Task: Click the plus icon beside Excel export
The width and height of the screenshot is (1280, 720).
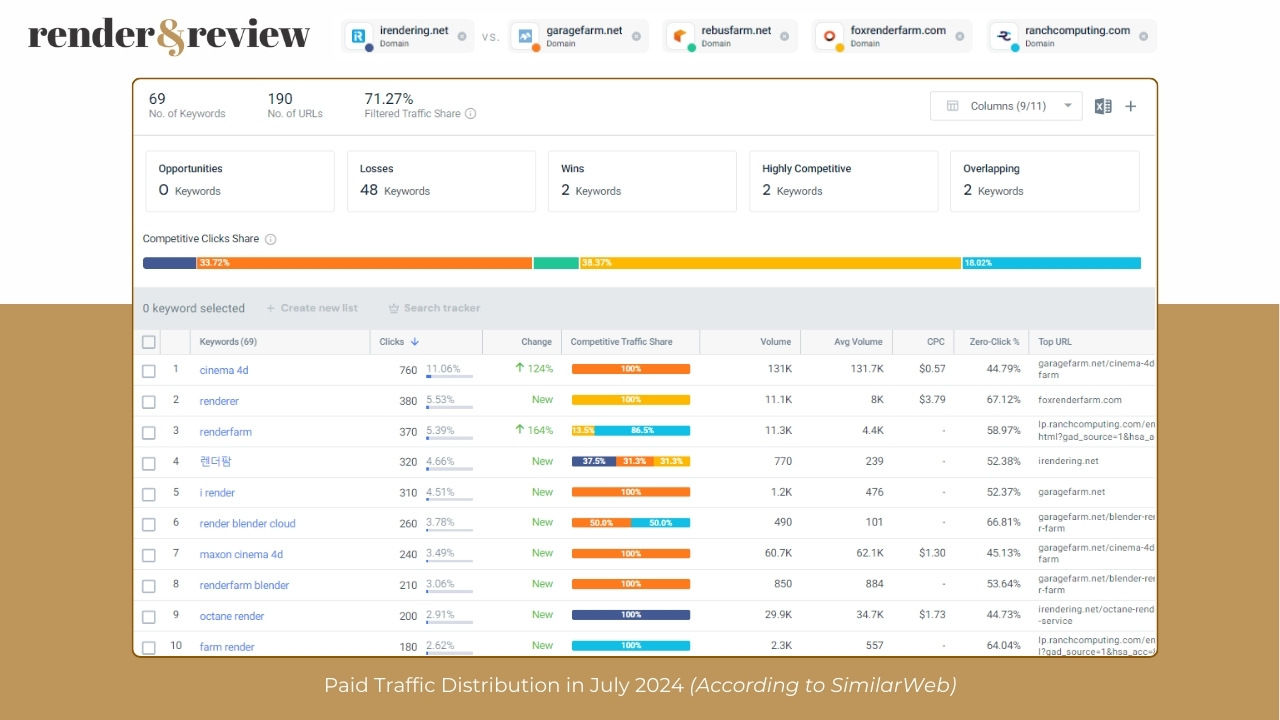Action: click(x=1131, y=106)
